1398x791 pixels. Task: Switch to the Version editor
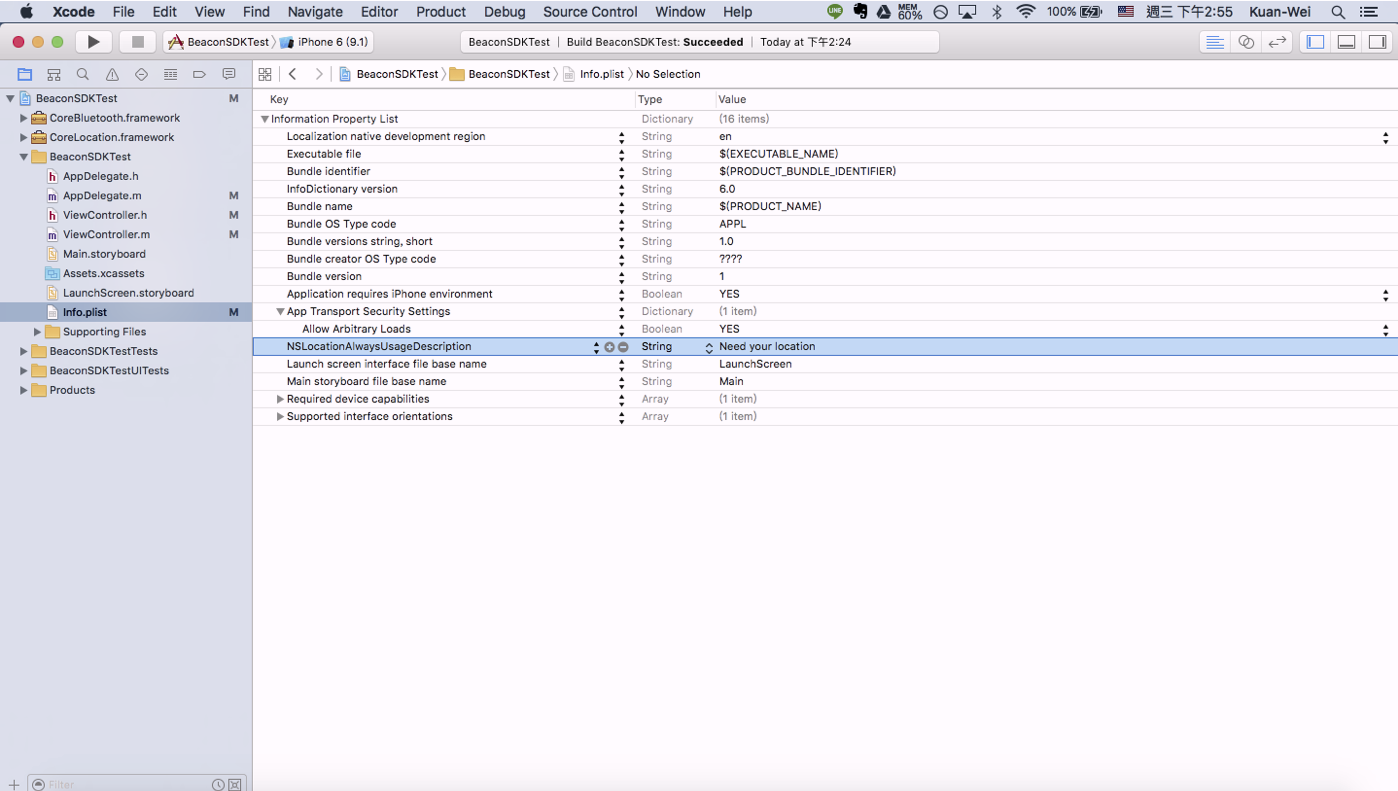click(x=1277, y=42)
